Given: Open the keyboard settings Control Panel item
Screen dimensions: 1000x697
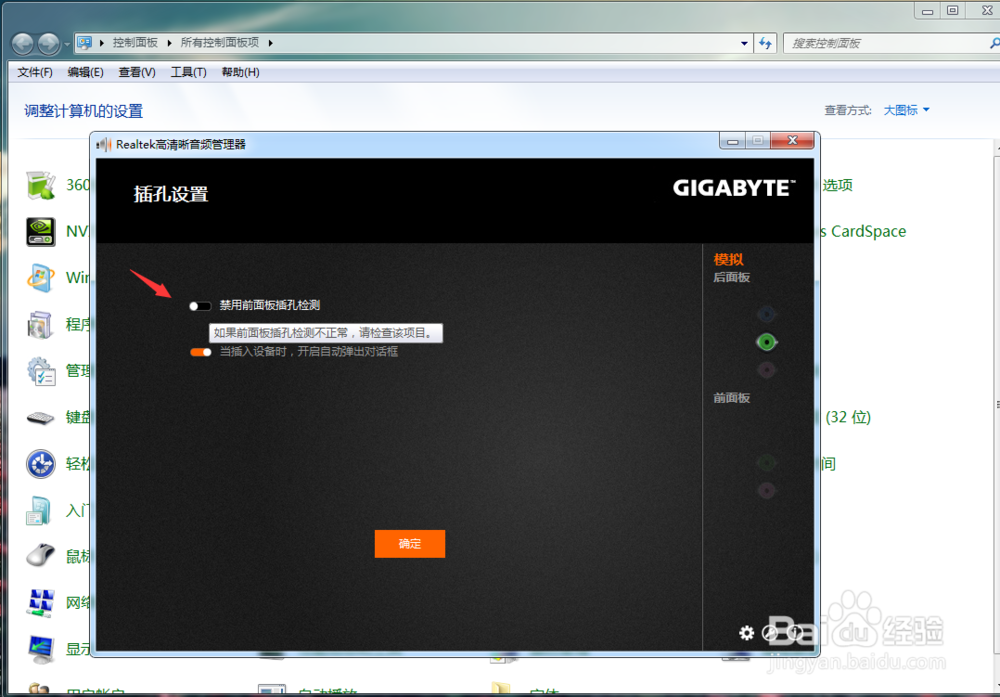Looking at the screenshot, I should [x=41, y=417].
